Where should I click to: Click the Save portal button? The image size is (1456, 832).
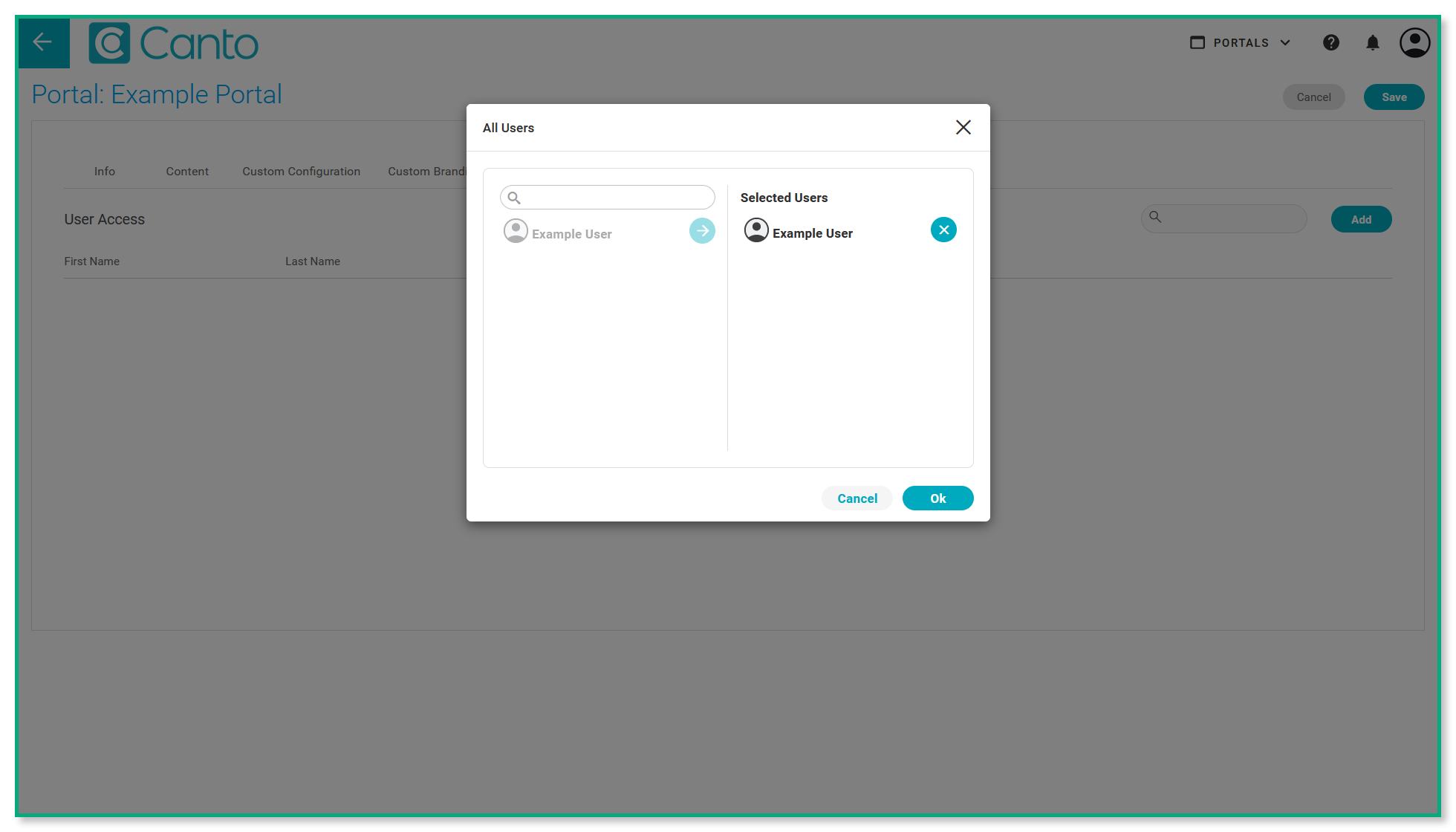pos(1394,97)
